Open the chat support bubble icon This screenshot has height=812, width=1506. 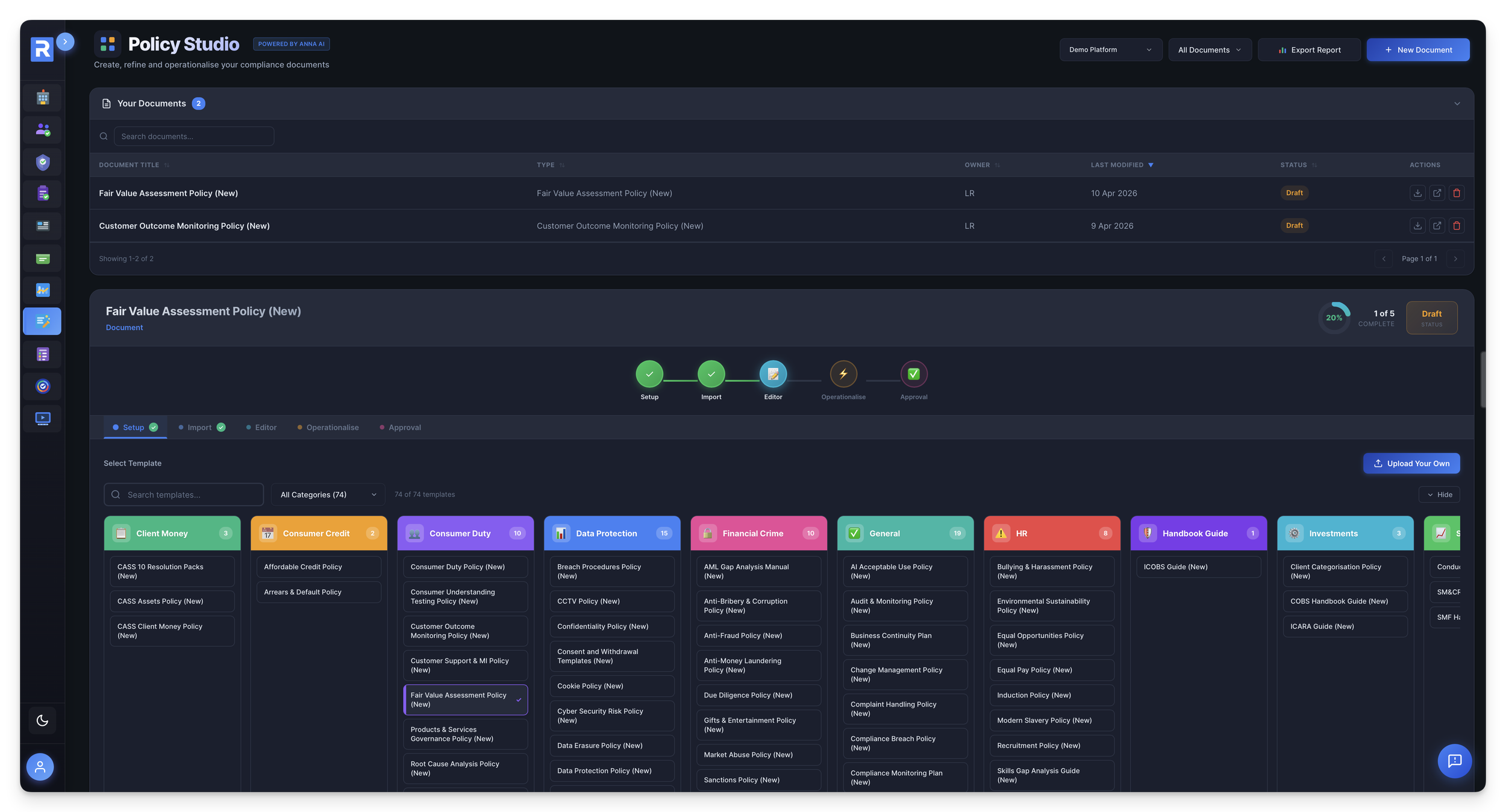point(1454,761)
